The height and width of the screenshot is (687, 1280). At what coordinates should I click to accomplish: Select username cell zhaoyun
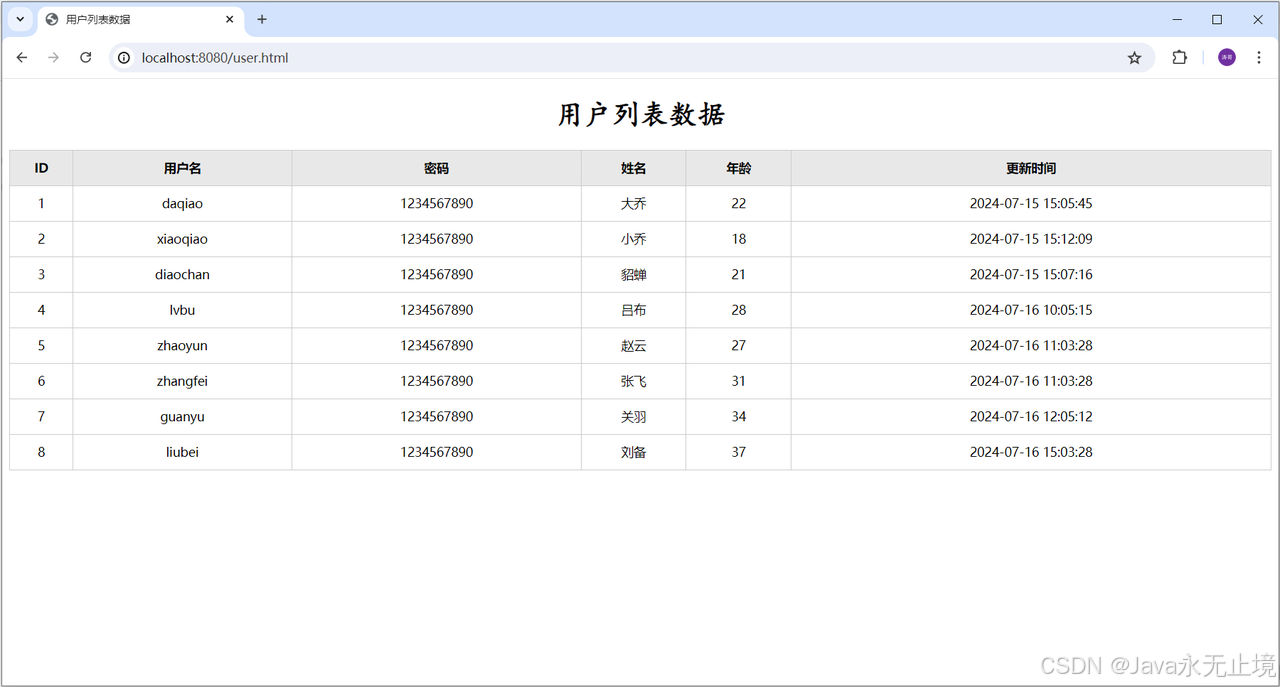pyautogui.click(x=182, y=346)
